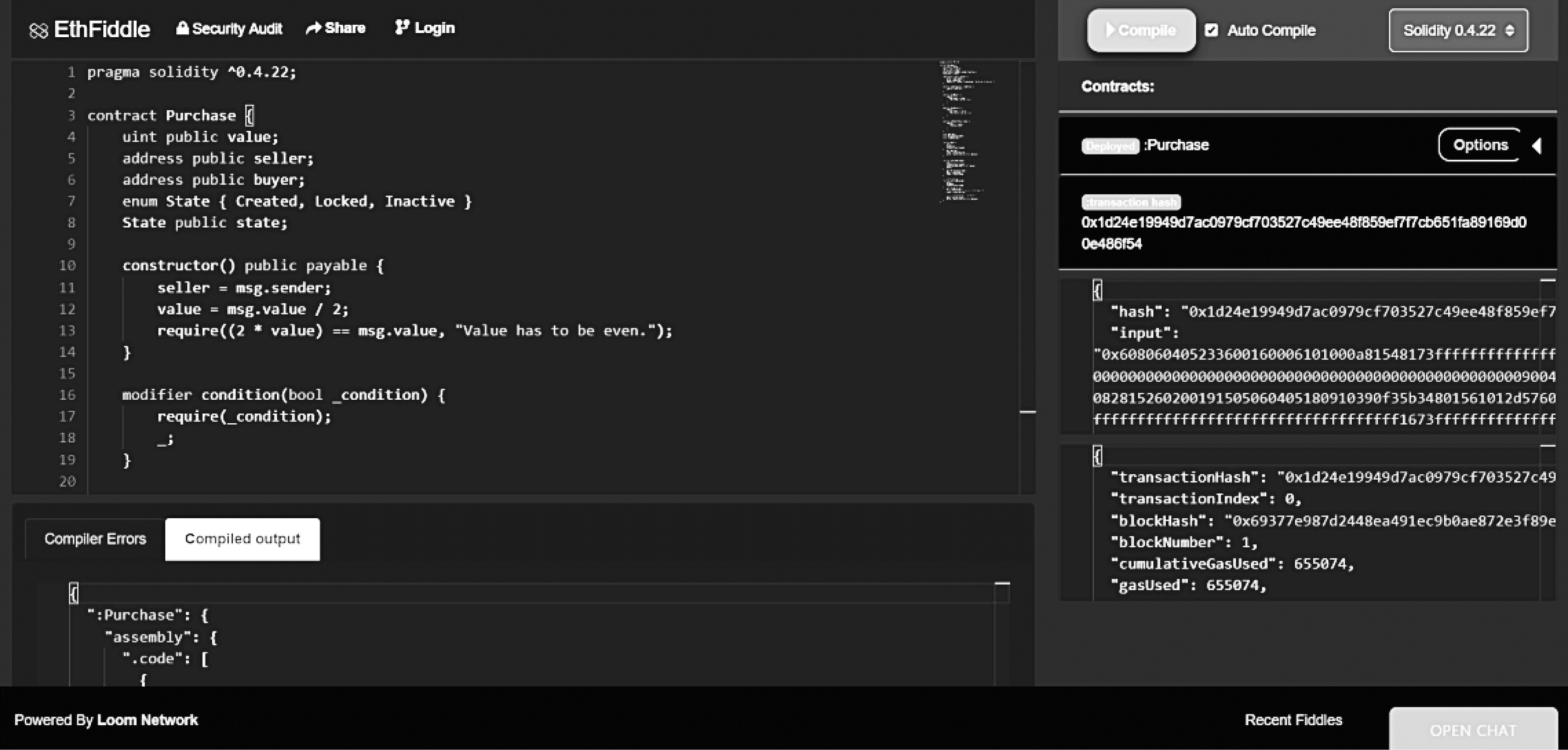The width and height of the screenshot is (1568, 750).
Task: Minimize the transactionHash receipt JSON panel
Action: click(1547, 446)
